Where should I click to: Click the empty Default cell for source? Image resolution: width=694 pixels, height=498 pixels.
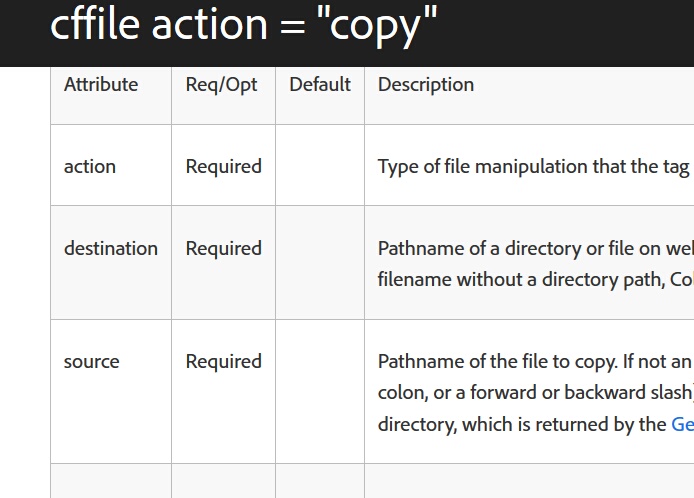(320, 390)
